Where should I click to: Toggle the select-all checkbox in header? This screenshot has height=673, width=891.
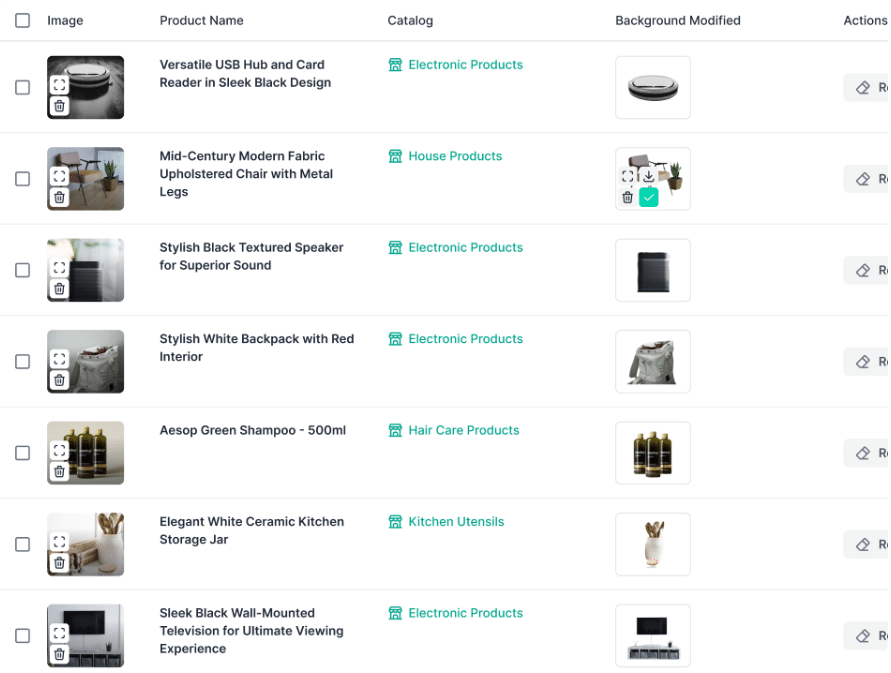23,20
